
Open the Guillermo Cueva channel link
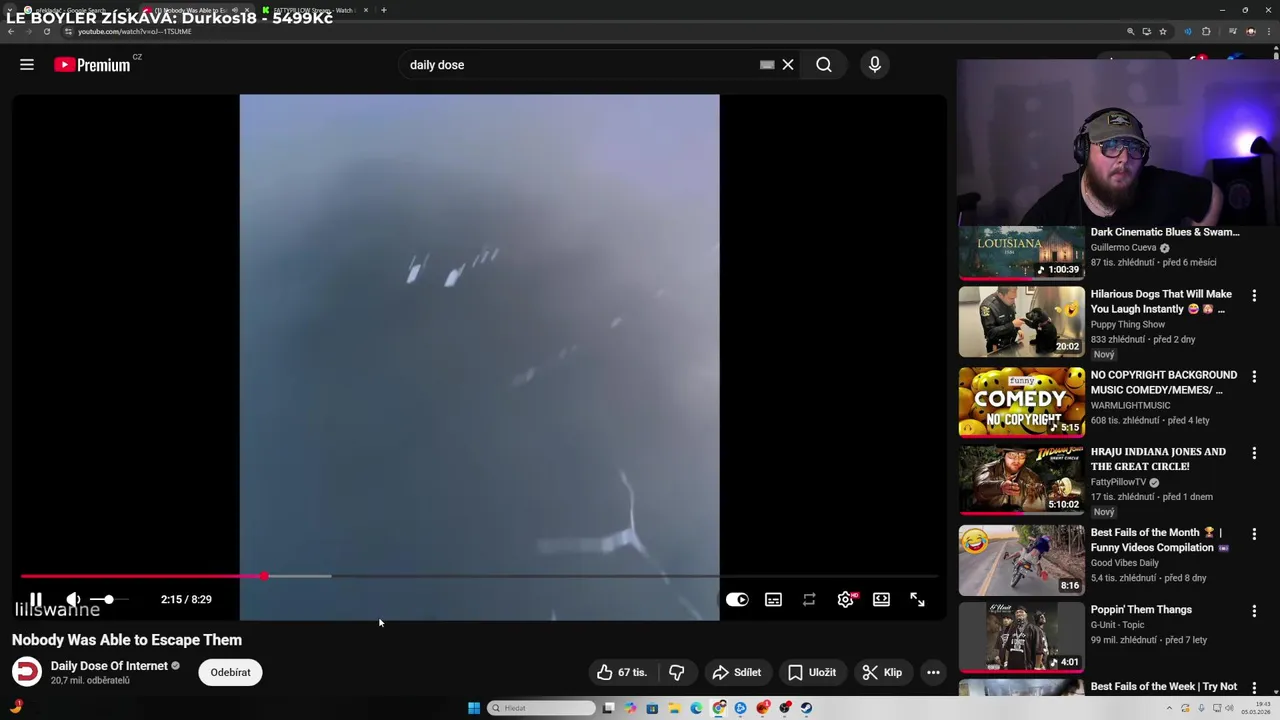click(1123, 247)
